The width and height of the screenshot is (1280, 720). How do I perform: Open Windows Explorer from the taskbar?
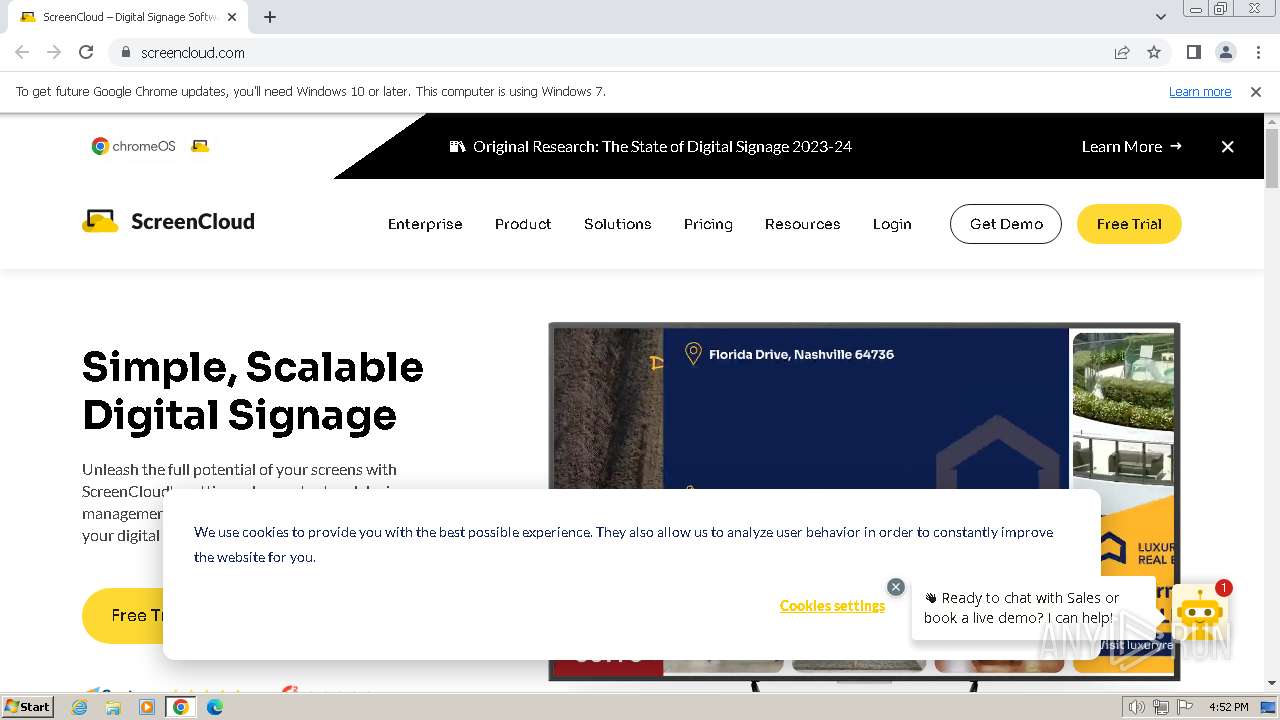113,707
